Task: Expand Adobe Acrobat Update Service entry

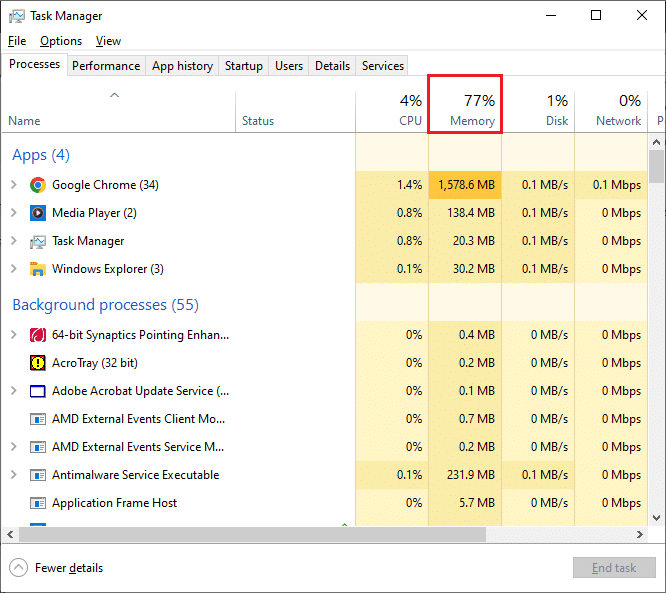Action: pos(13,391)
